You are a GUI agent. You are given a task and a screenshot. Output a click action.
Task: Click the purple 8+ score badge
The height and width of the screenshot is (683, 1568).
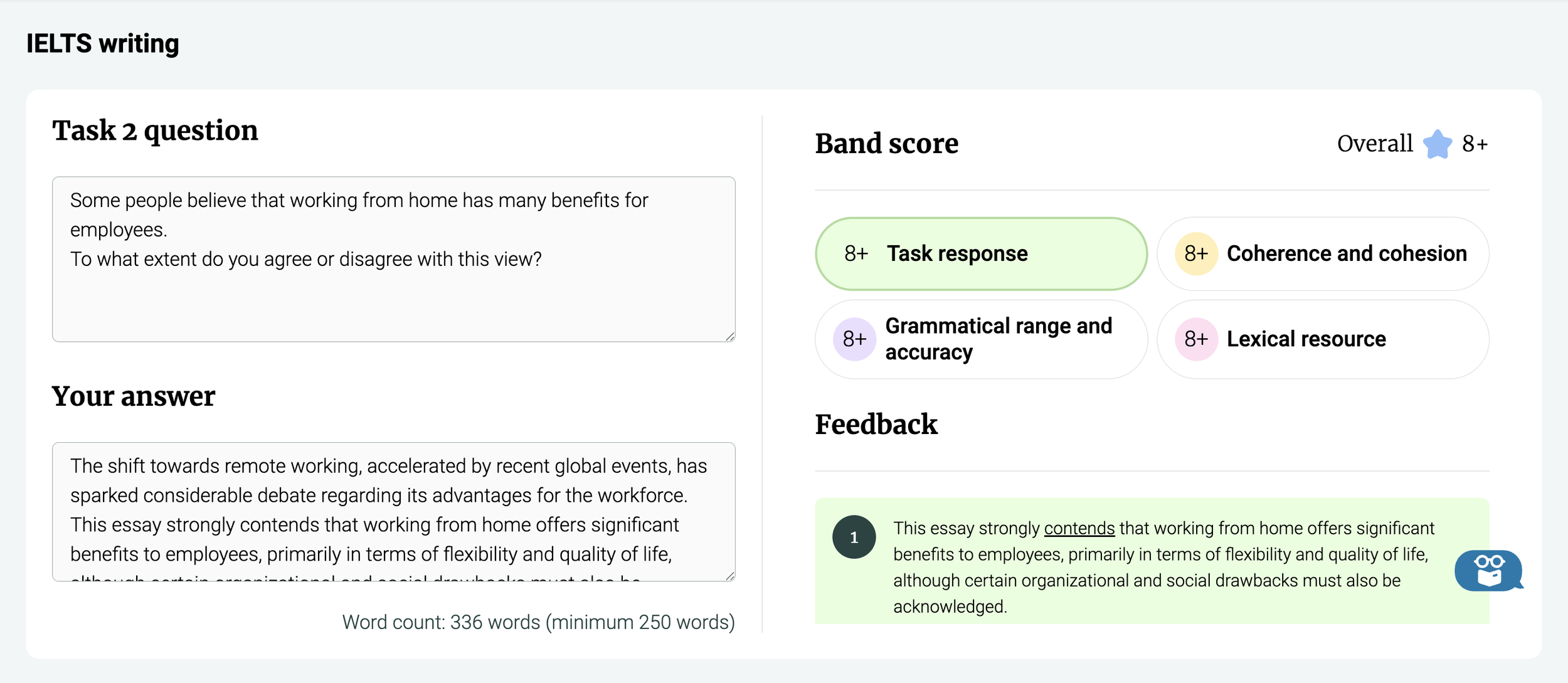(854, 339)
